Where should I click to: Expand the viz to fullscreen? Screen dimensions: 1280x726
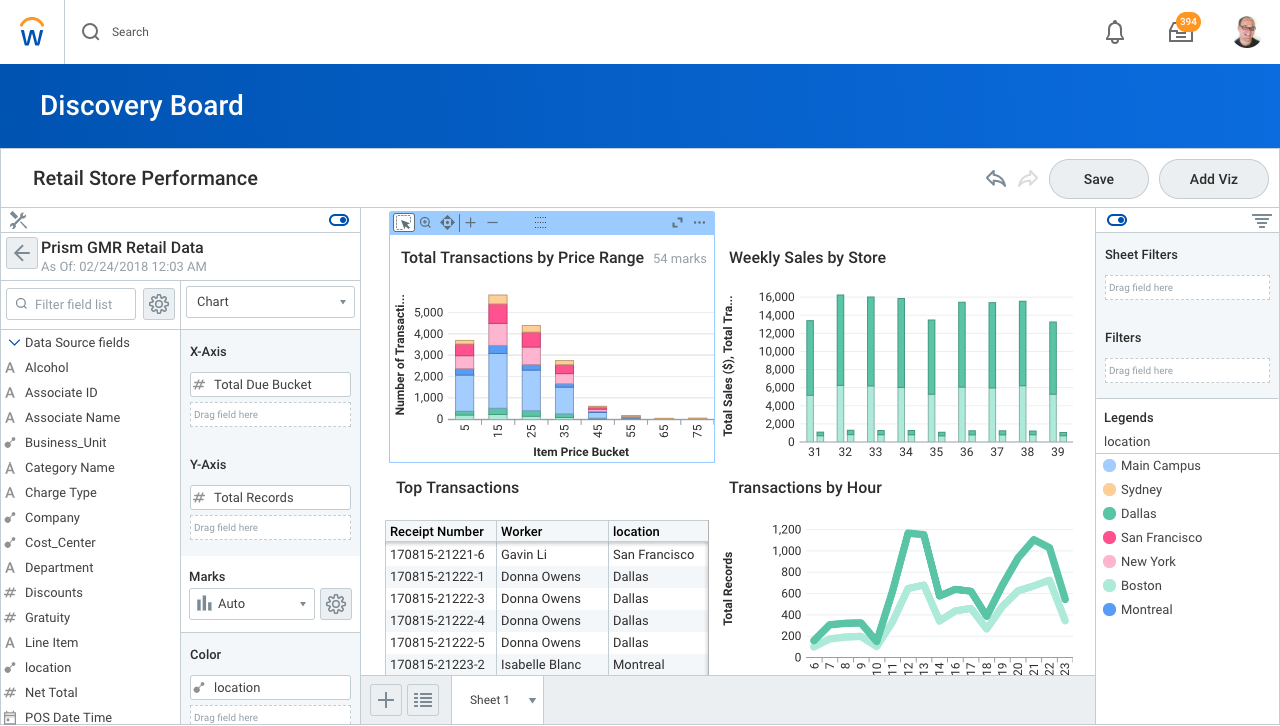(677, 222)
